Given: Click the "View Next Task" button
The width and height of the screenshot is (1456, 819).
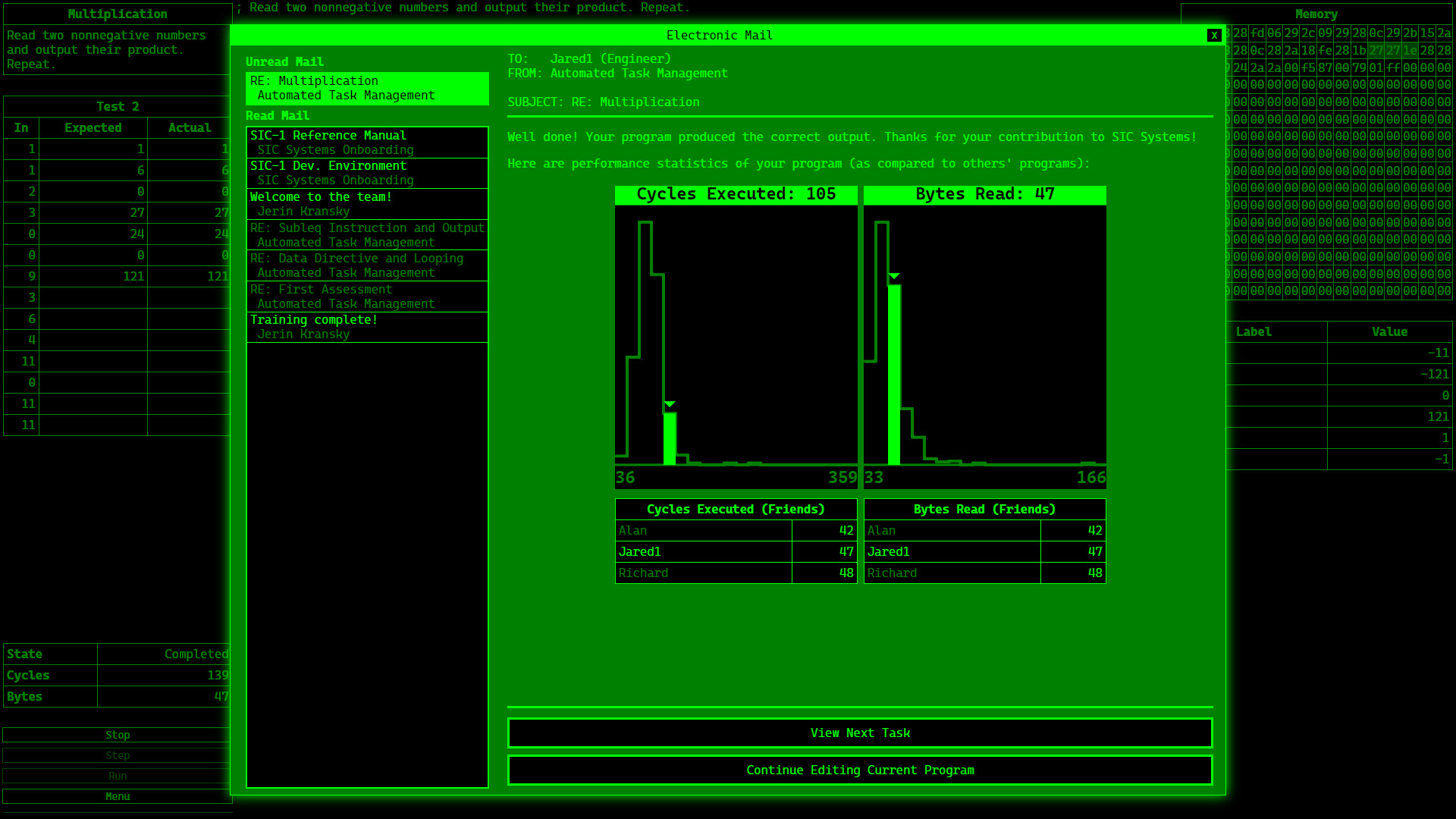Looking at the screenshot, I should coord(860,733).
